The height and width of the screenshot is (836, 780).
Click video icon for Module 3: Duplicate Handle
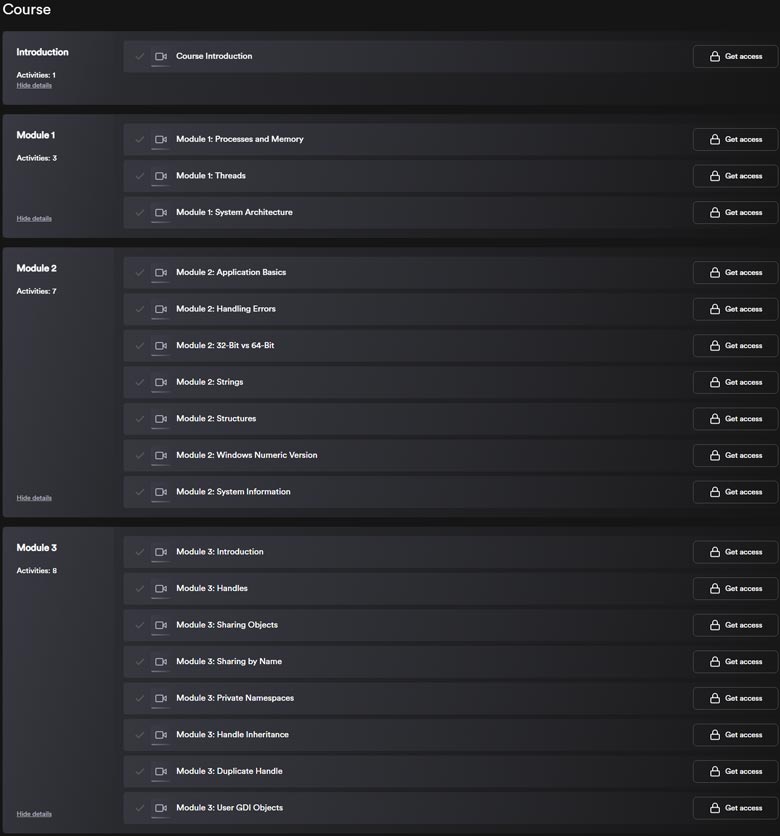(x=160, y=771)
